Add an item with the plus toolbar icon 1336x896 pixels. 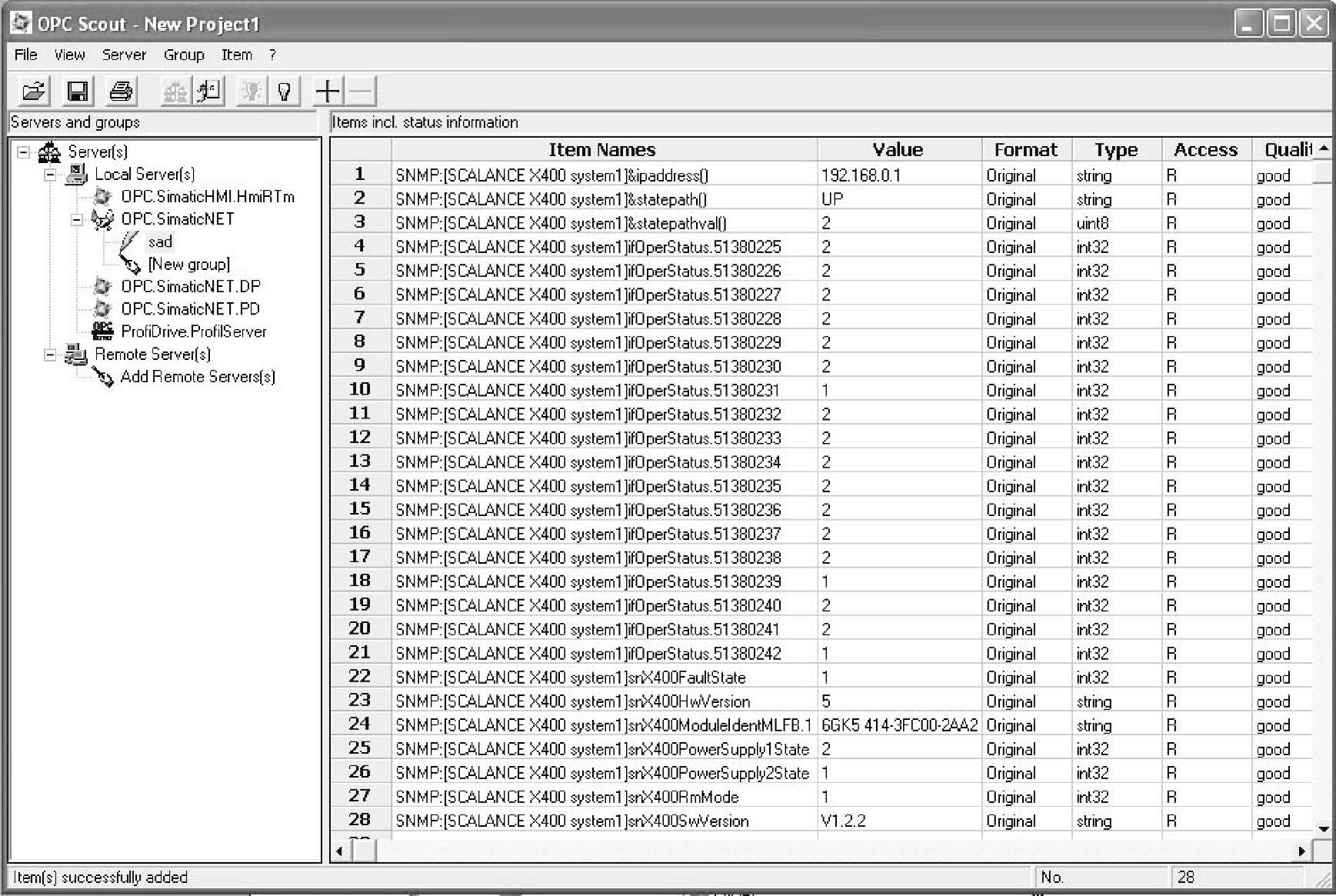click(x=328, y=92)
